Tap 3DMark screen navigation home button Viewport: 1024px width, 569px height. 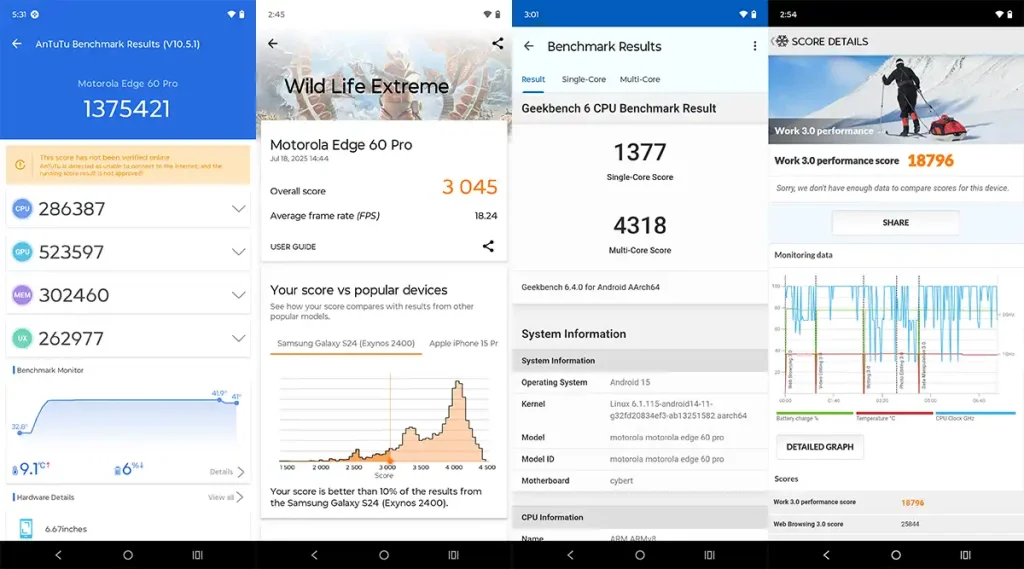[384, 555]
